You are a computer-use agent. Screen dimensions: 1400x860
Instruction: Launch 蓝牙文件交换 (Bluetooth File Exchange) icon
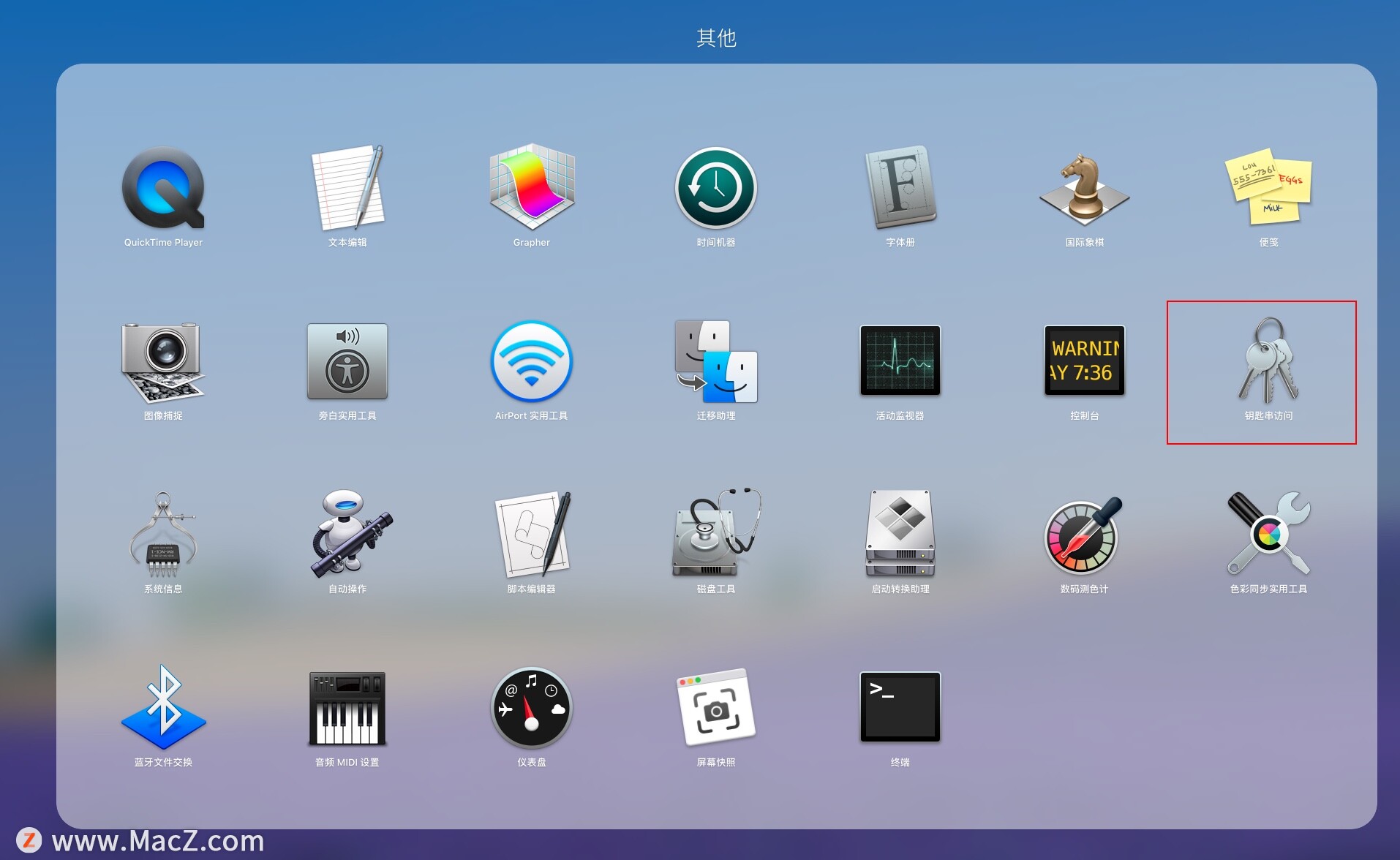click(x=163, y=707)
